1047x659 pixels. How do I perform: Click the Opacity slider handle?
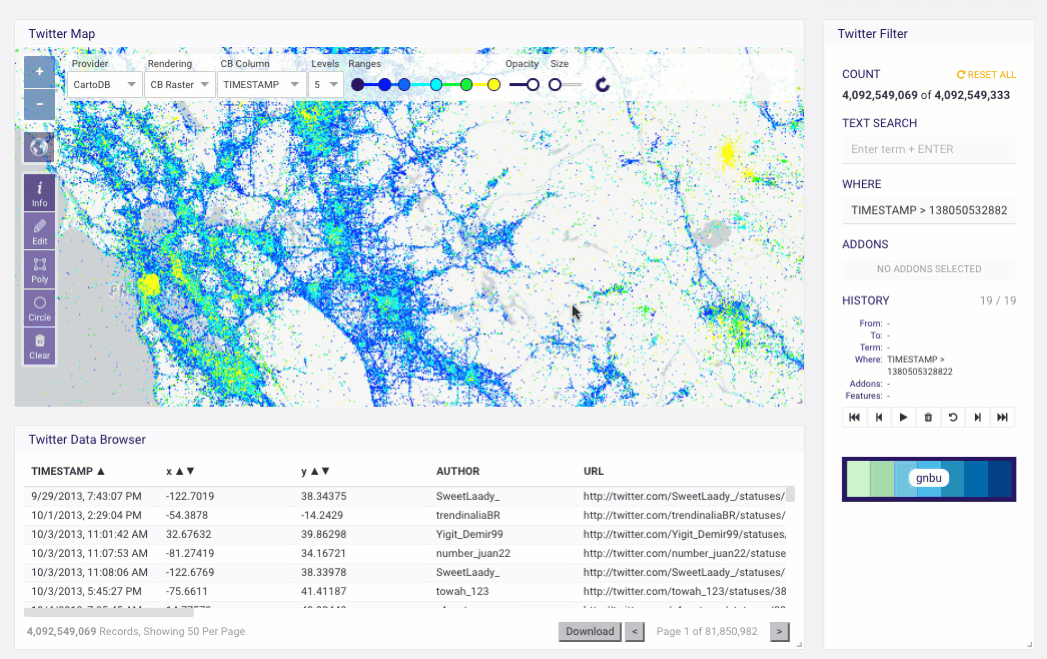(x=532, y=85)
